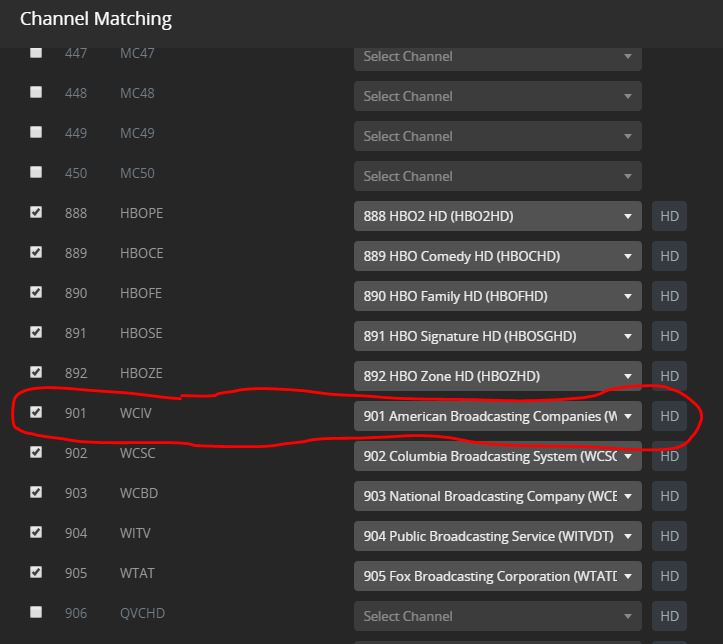Open Select Channel dropdown for MC49
The width and height of the screenshot is (723, 644).
[498, 136]
